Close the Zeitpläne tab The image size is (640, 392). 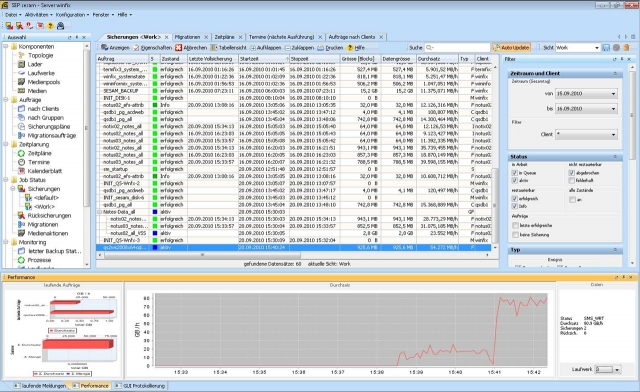[240, 37]
